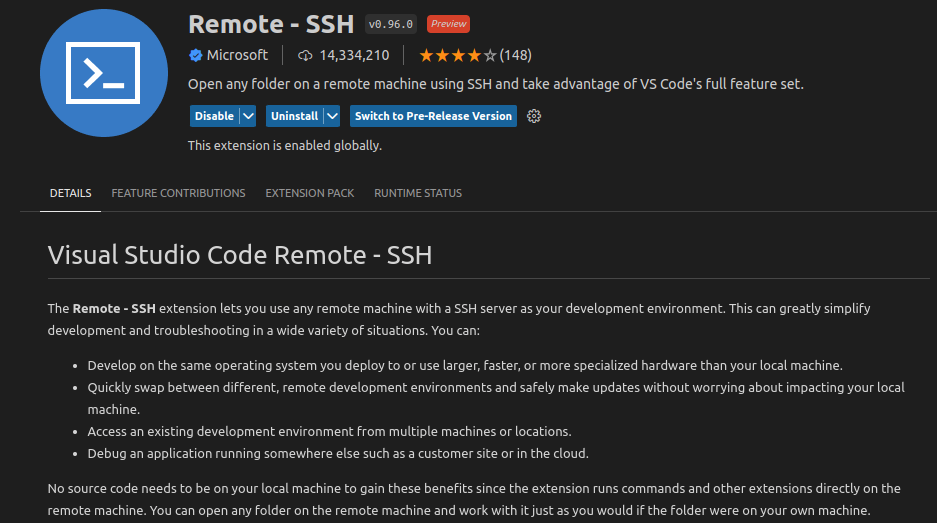Viewport: 937px width, 523px height.
Task: Click the 14,334,210 install count
Action: (354, 56)
